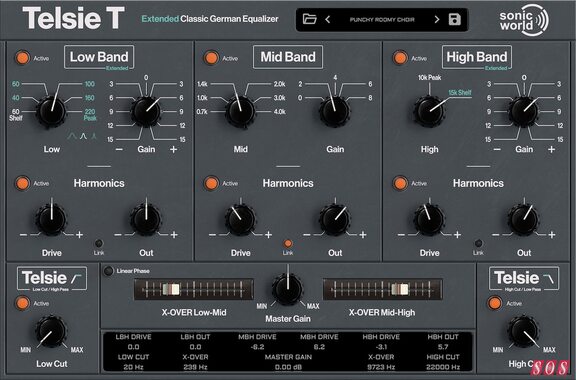Viewport: 576px width, 380px height.
Task: Save preset with the floppy disk icon
Action: [x=454, y=19]
